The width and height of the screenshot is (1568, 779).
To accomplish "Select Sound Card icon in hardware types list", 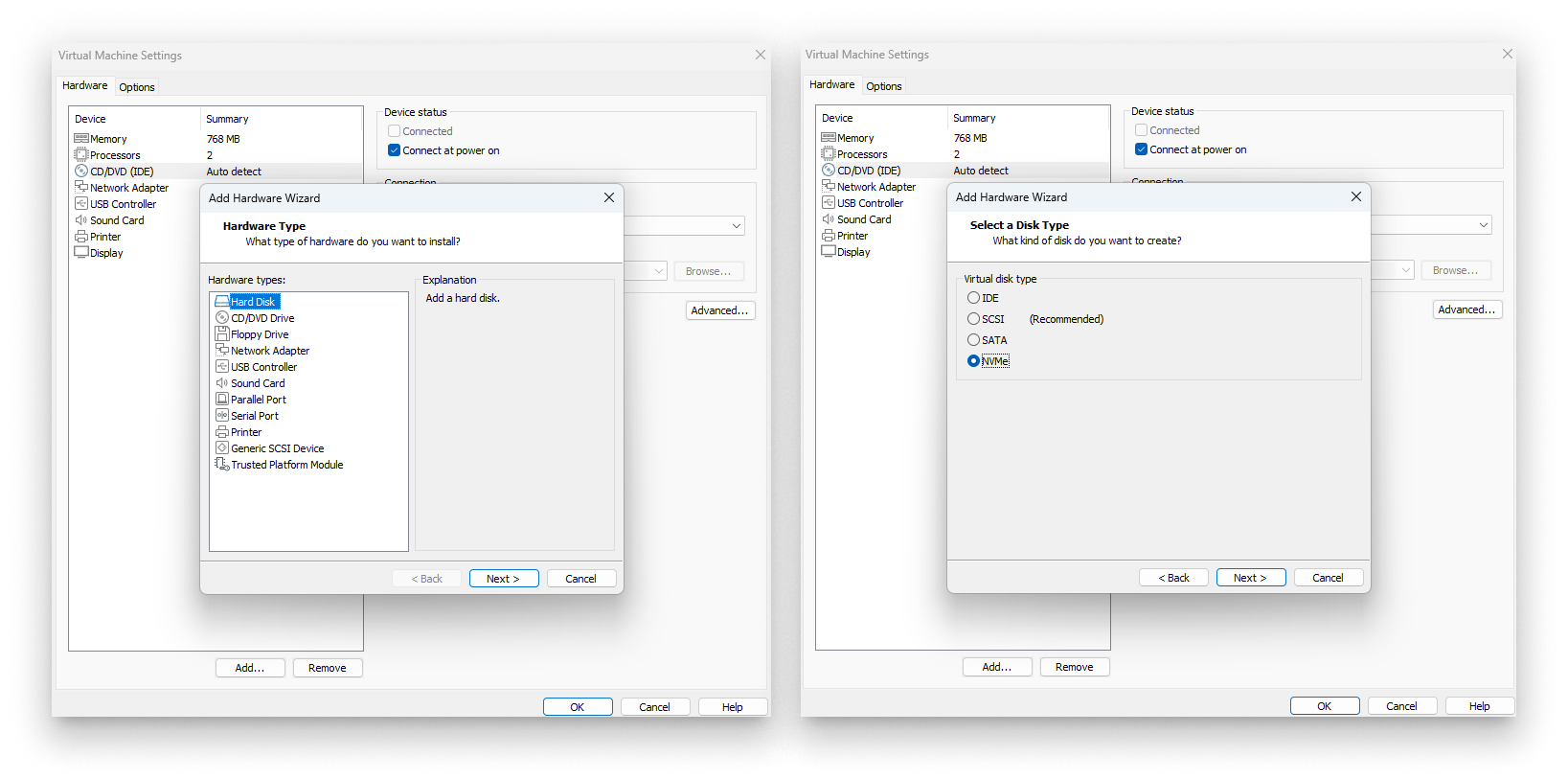I will coord(222,382).
